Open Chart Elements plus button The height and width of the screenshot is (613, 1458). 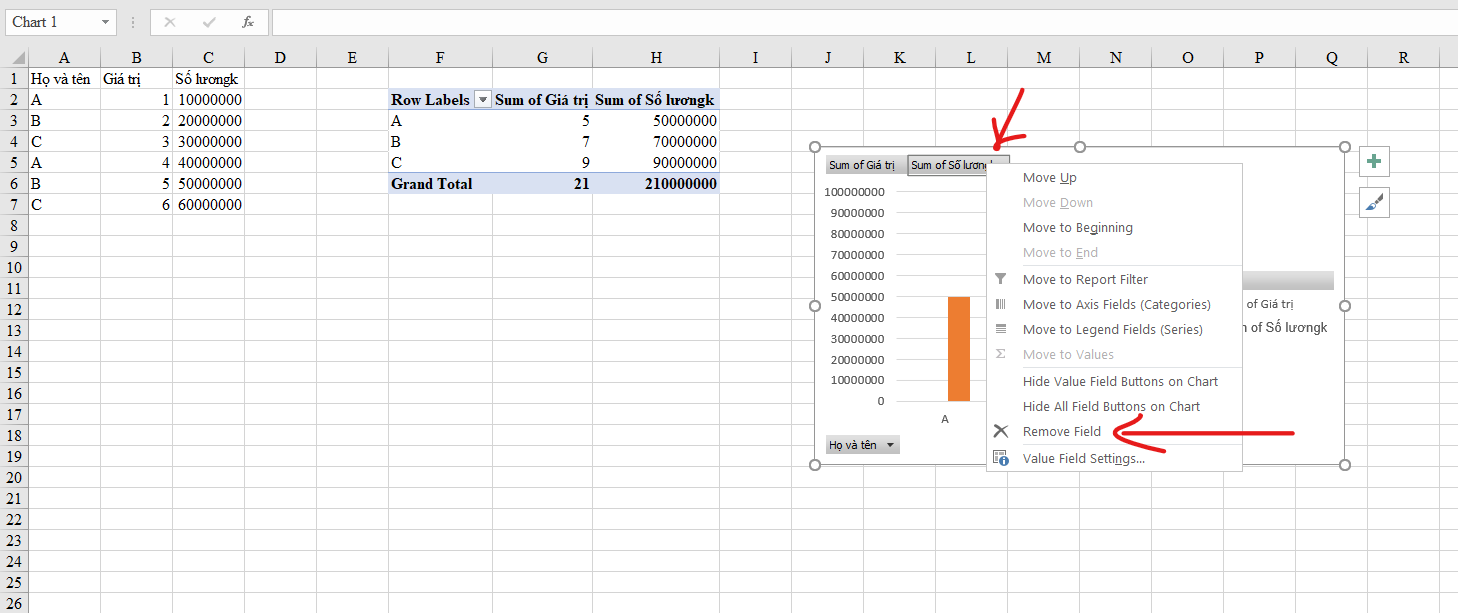coord(1375,161)
